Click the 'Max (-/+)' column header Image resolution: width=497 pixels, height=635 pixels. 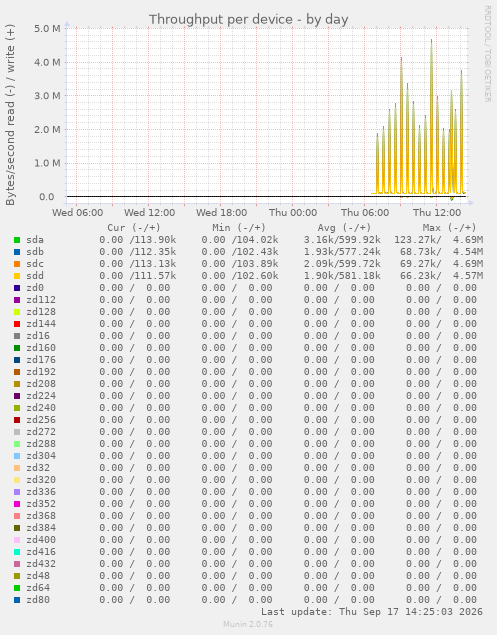pos(449,228)
